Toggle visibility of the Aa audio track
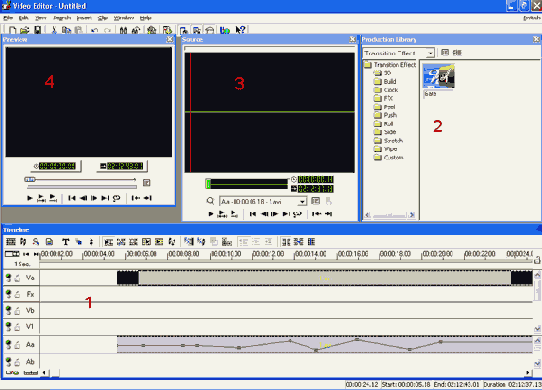Screen dimensions: 542x390 9,344
